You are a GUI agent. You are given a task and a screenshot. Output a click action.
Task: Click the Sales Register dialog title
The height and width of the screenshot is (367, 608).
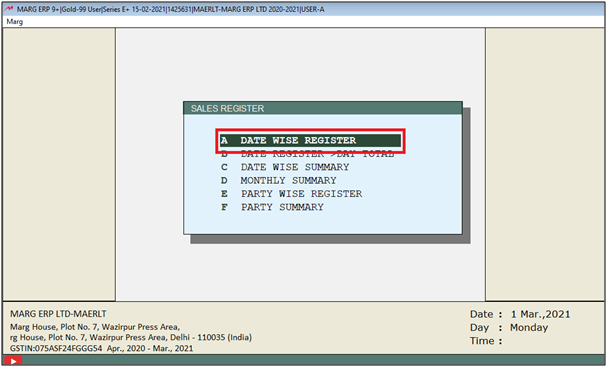pyautogui.click(x=227, y=109)
